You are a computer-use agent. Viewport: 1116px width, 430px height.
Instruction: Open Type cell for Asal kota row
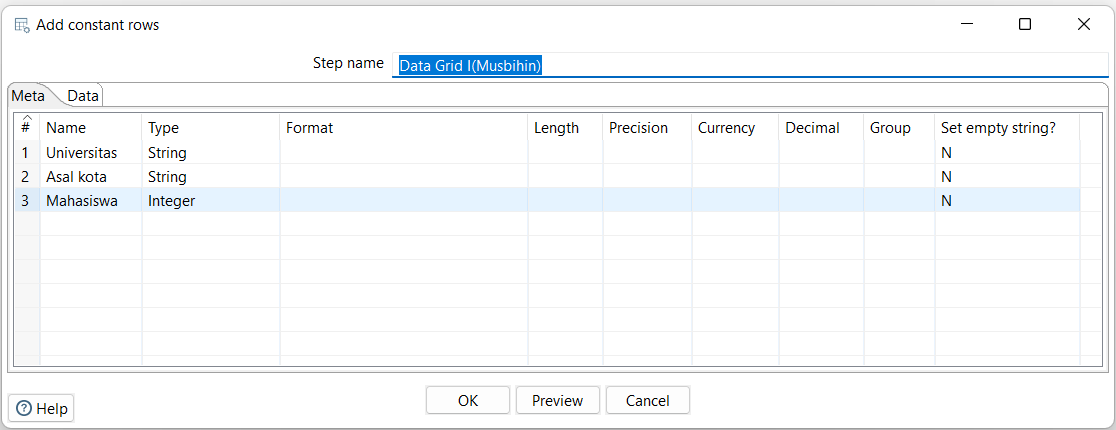click(x=211, y=177)
